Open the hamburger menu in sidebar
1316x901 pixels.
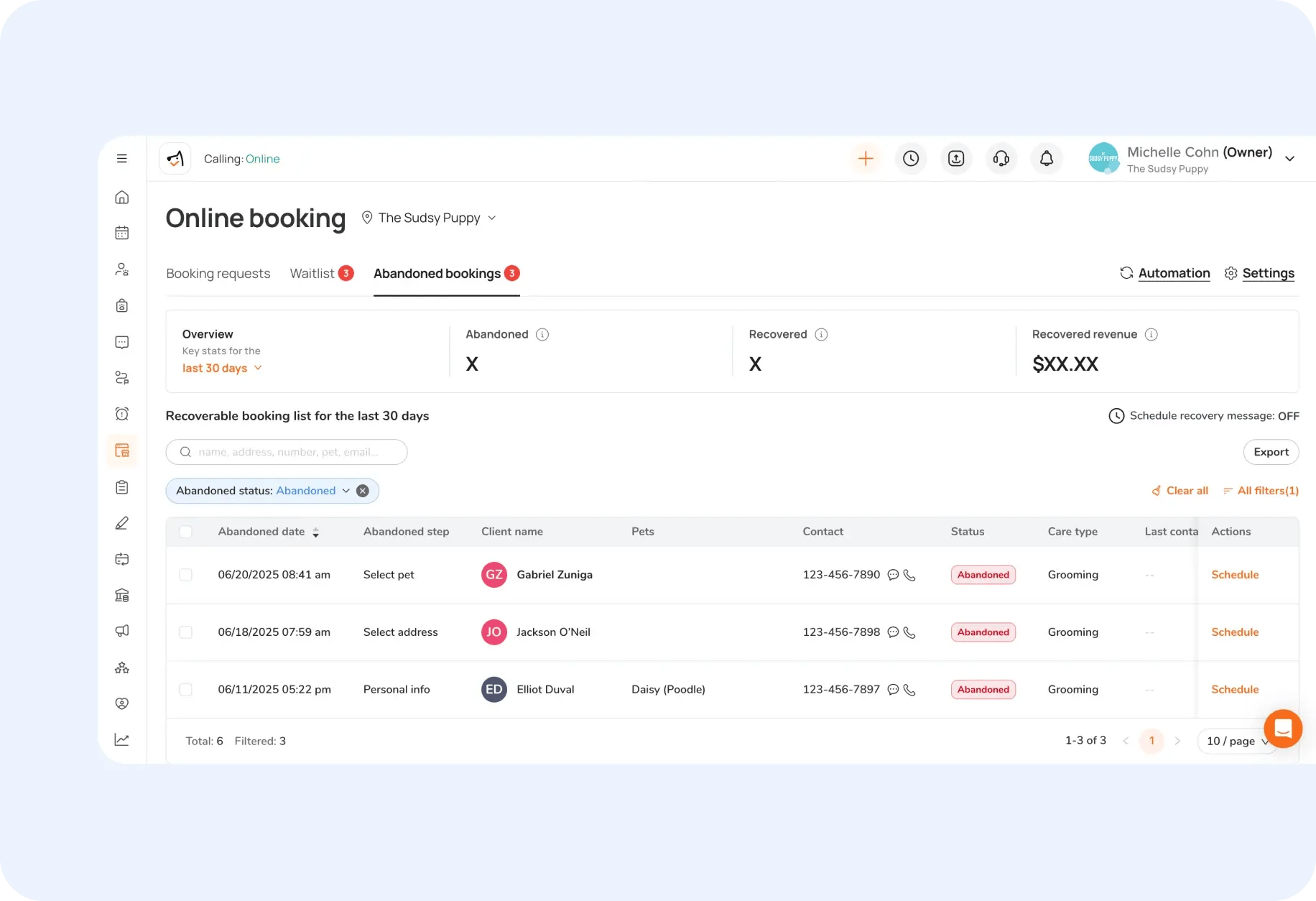tap(122, 159)
